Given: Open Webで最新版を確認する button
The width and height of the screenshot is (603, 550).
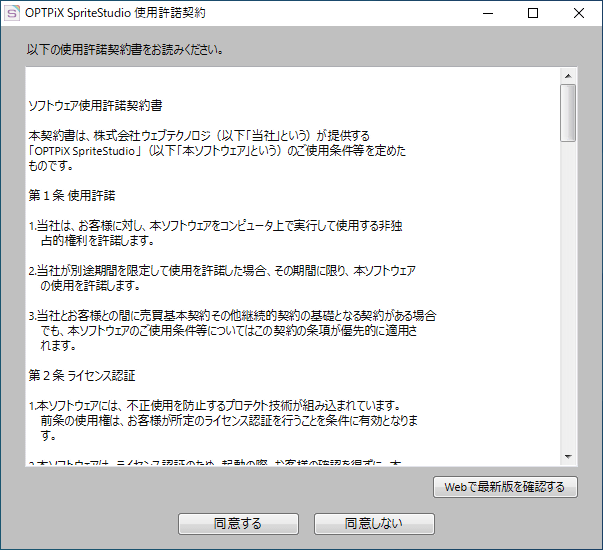Looking at the screenshot, I should pos(505,487).
